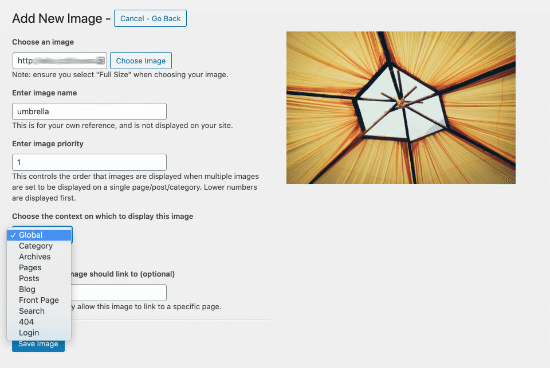Click the image URL input field
Viewport: 550px width, 368px height.
click(x=59, y=61)
